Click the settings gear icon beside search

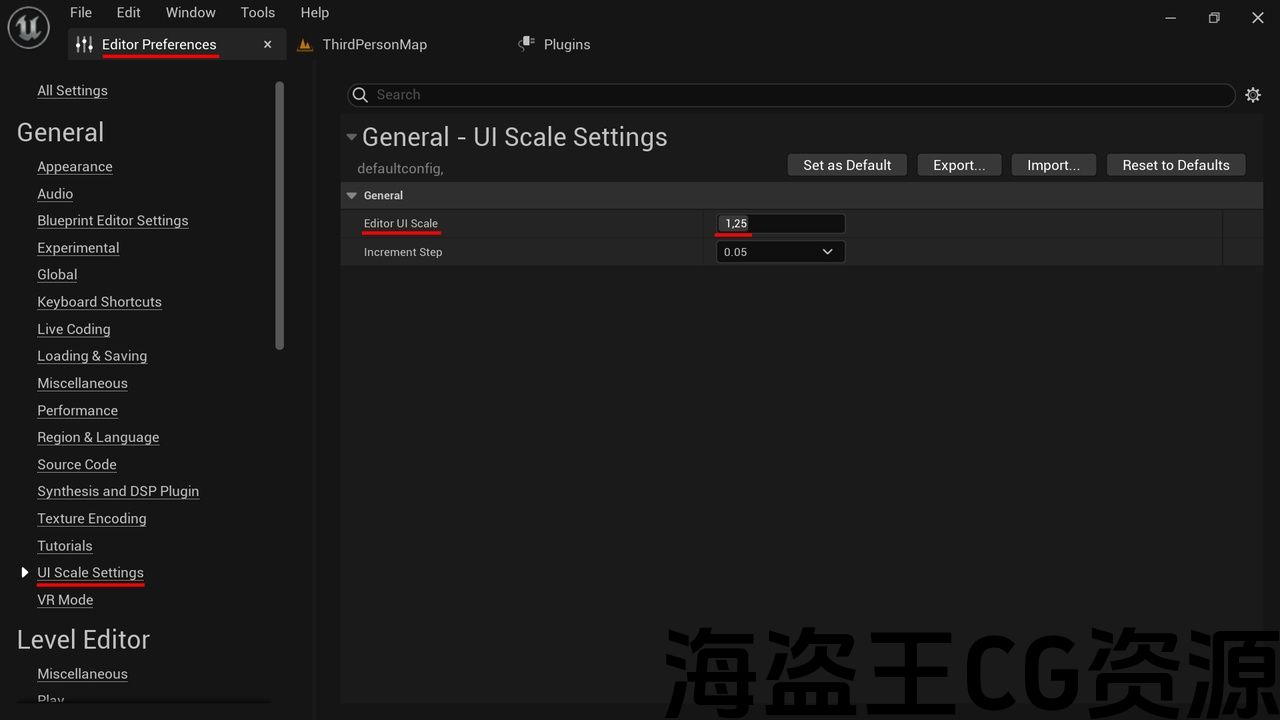(1253, 95)
